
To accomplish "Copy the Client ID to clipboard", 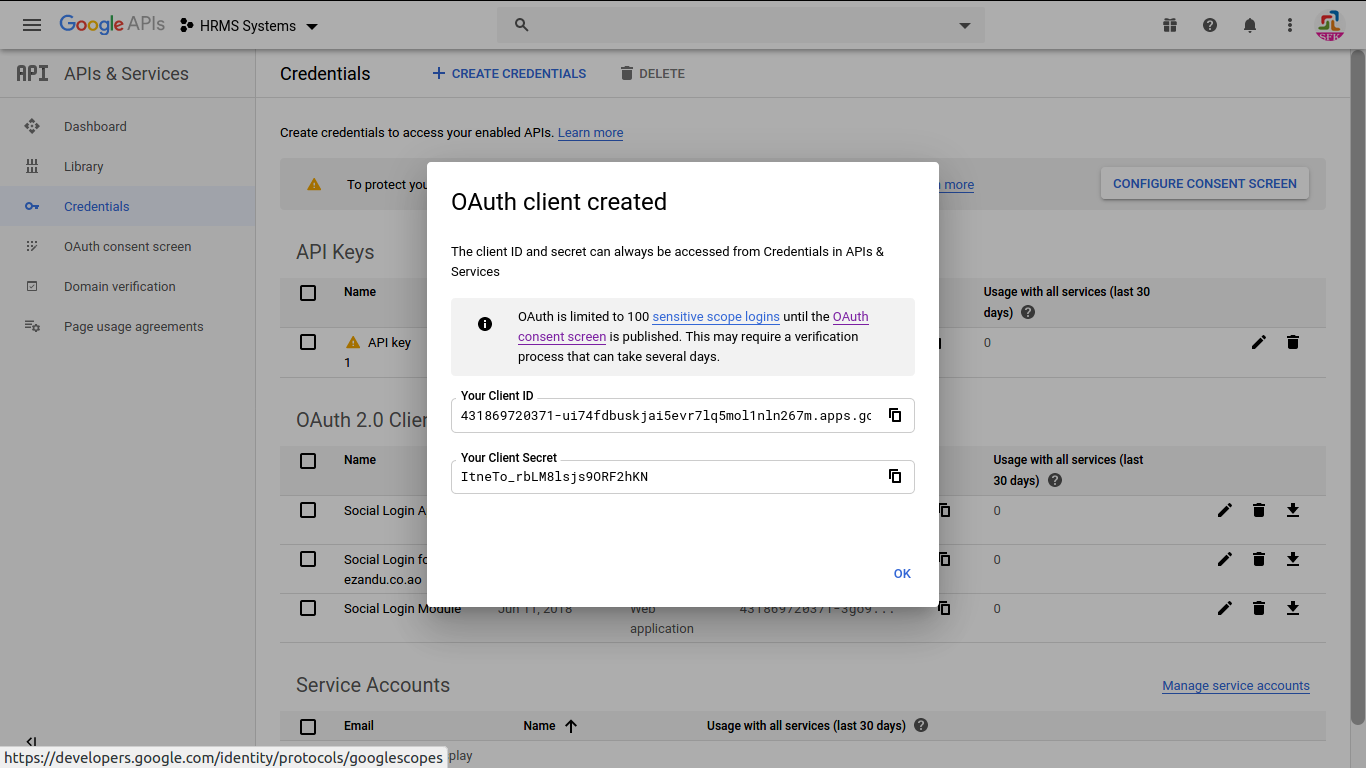I will point(895,415).
